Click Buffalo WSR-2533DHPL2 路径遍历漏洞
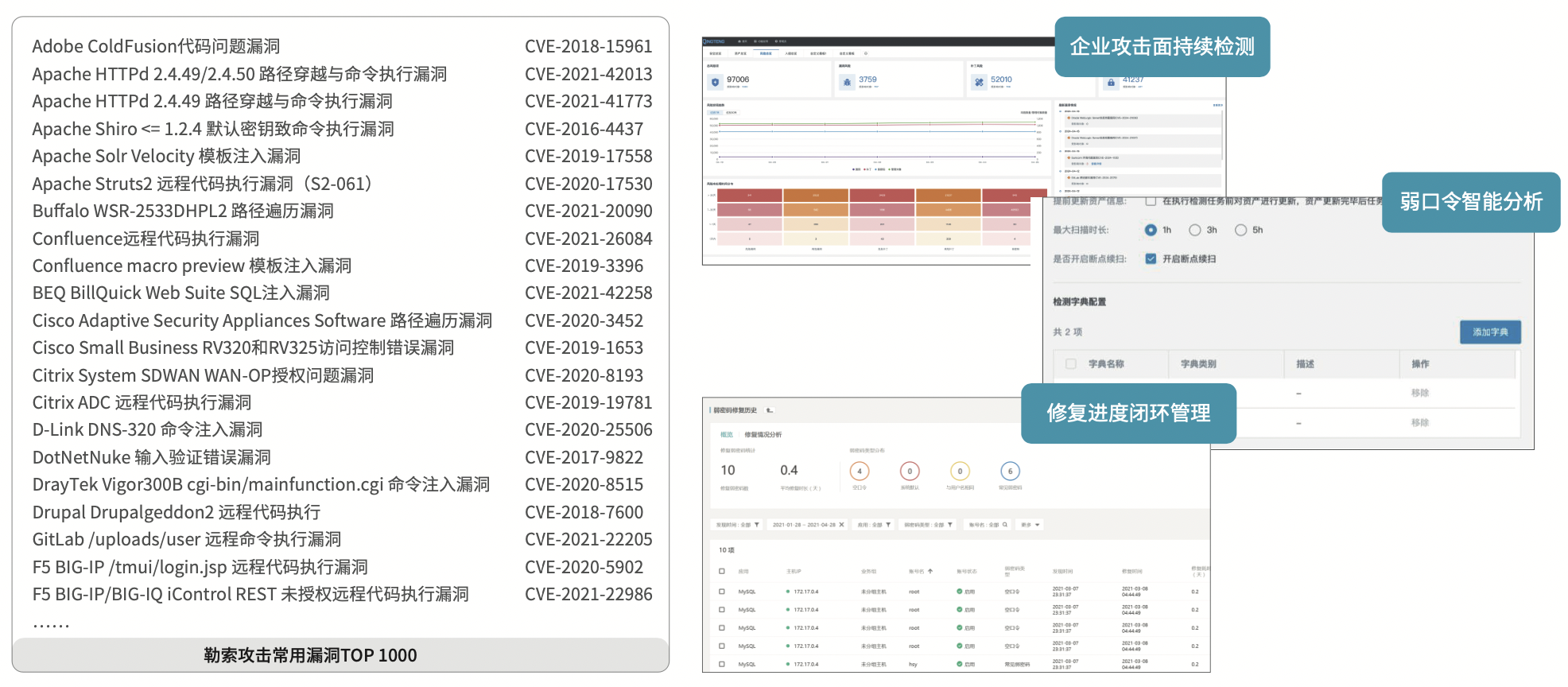1568x687 pixels. [183, 211]
